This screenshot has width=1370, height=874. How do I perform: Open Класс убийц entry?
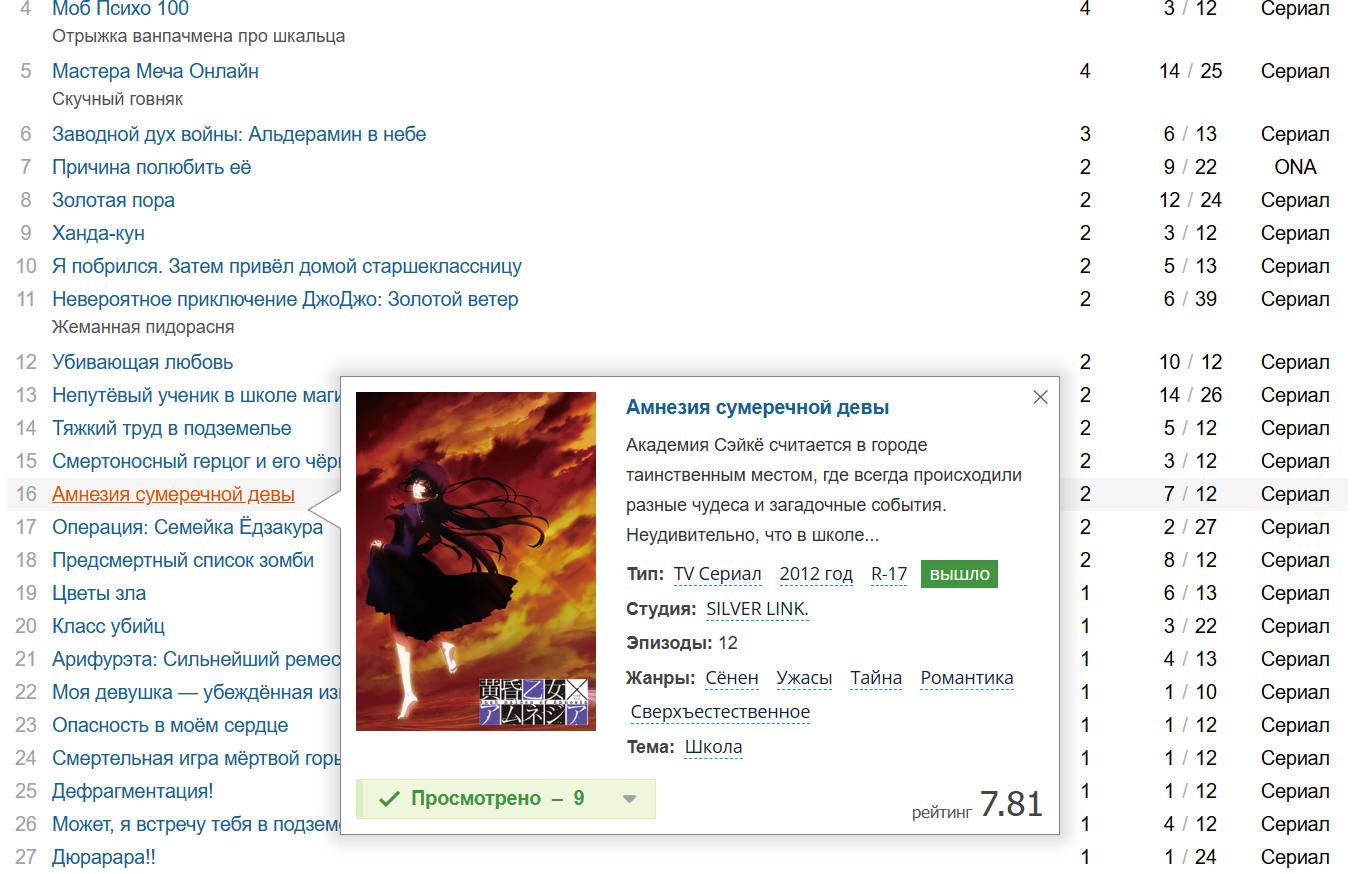(108, 626)
